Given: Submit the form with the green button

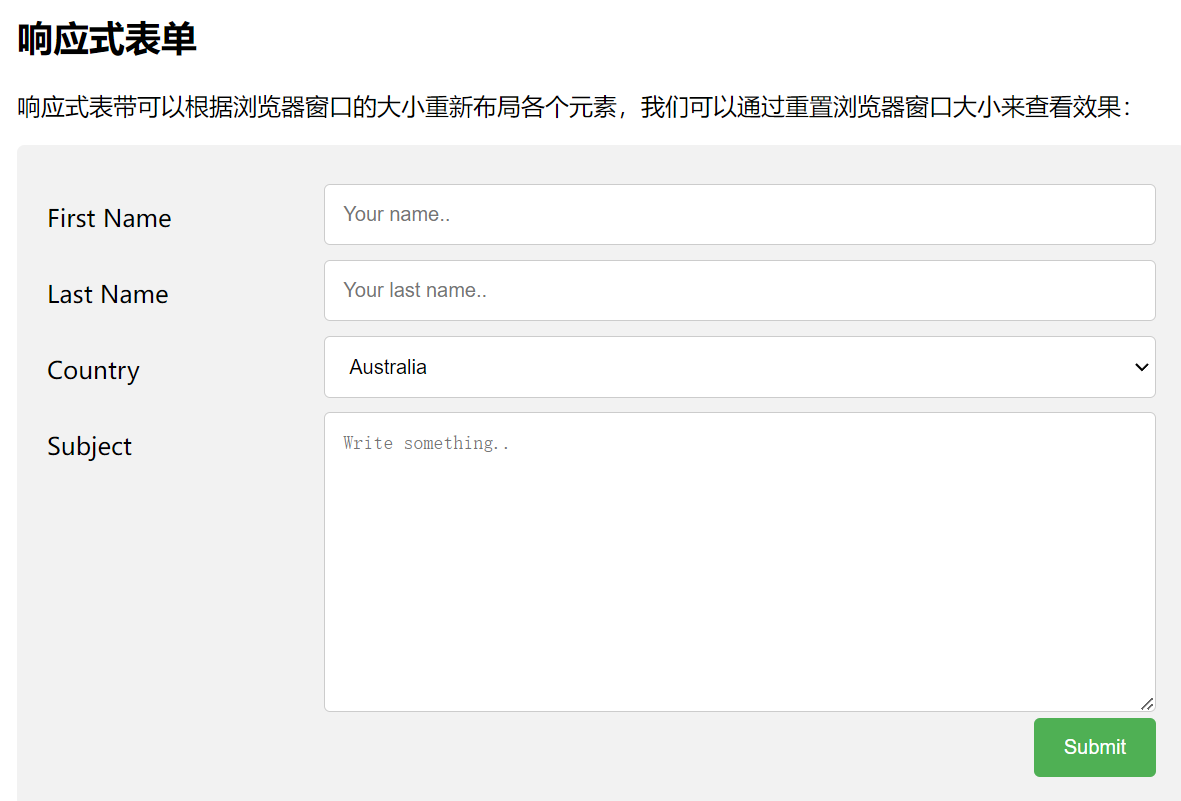Looking at the screenshot, I should (1094, 747).
